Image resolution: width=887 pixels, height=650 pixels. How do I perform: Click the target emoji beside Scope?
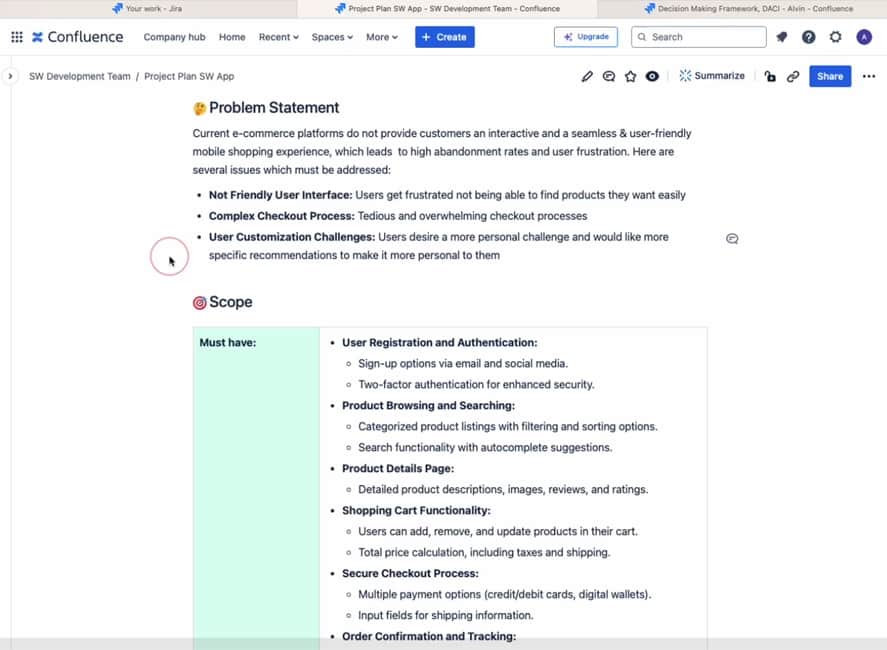point(200,303)
